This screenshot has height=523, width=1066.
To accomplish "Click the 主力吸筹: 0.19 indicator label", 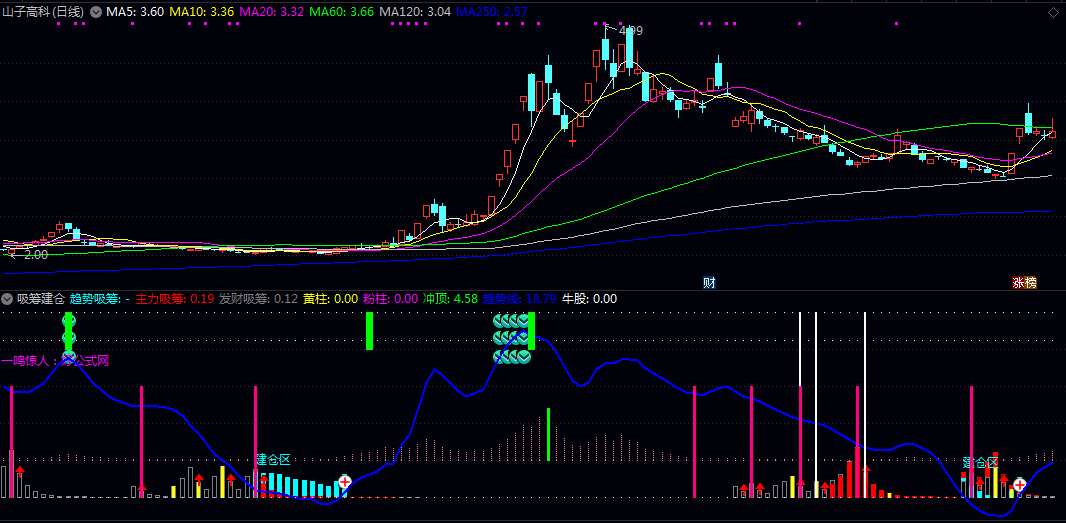I will [175, 298].
